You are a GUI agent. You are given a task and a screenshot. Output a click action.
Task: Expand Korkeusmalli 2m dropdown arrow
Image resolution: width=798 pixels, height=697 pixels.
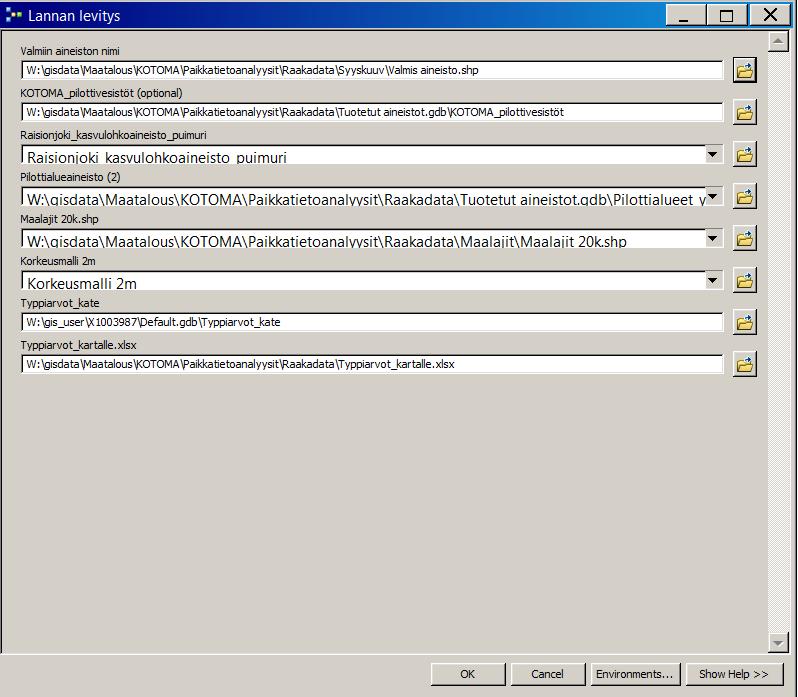713,280
